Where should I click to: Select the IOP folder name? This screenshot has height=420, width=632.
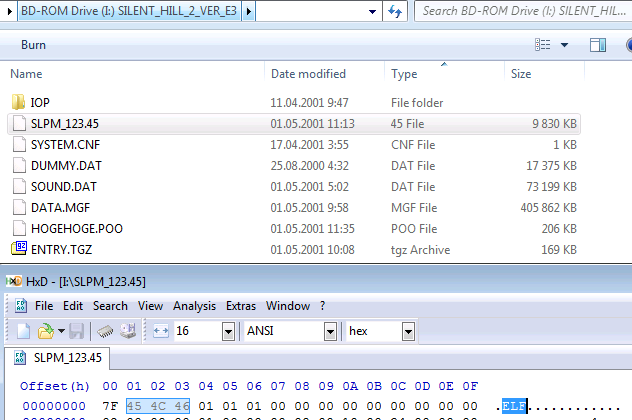tap(40, 103)
